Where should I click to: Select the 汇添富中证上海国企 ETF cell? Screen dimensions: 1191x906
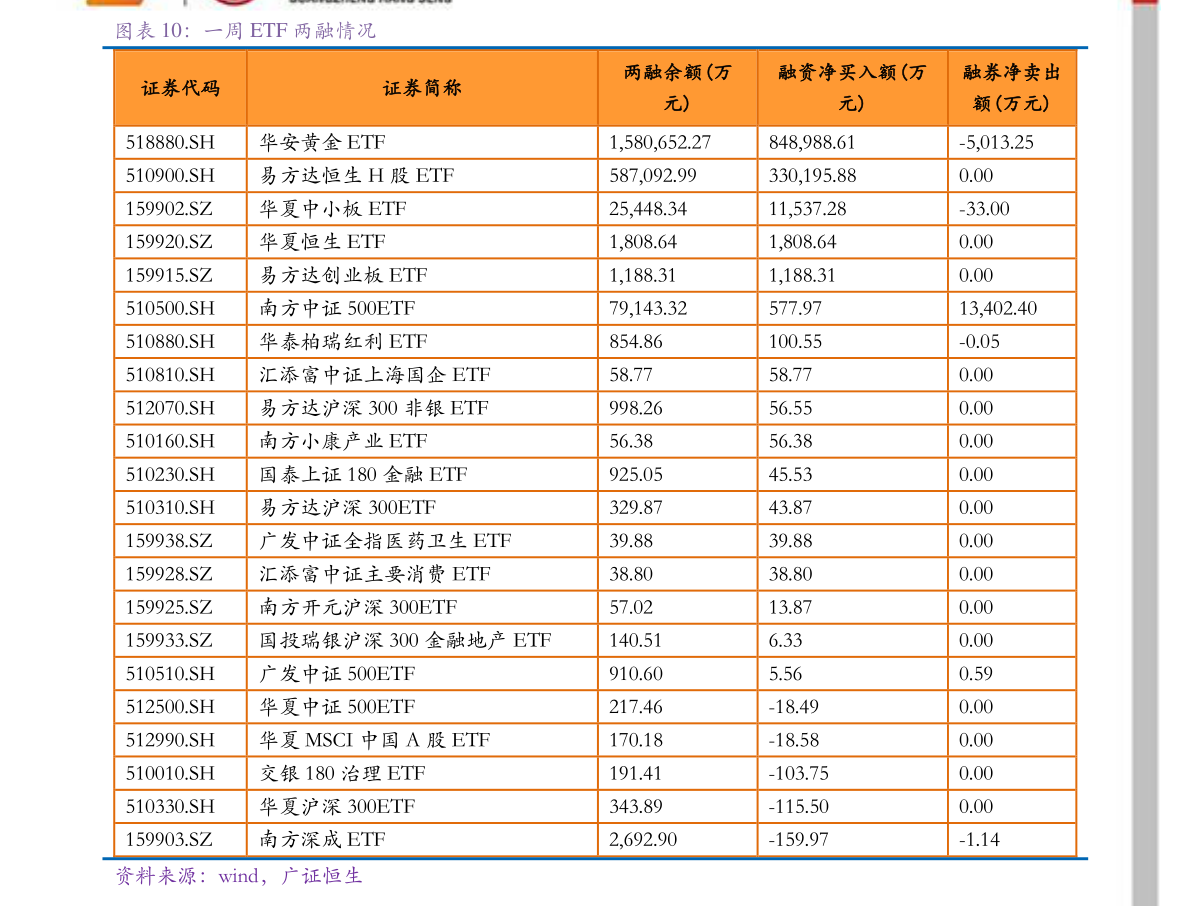click(x=375, y=375)
